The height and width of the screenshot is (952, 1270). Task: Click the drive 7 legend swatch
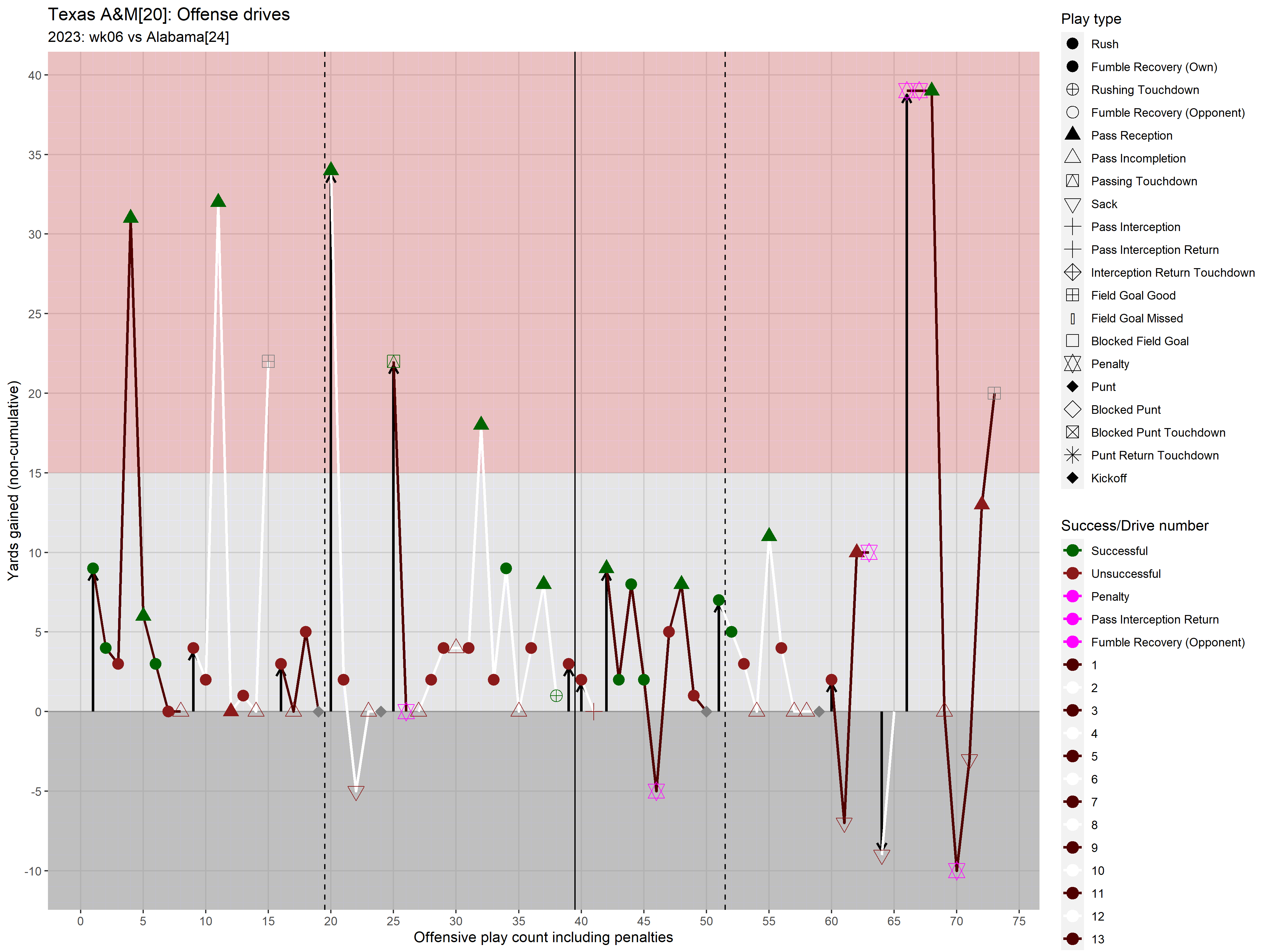pyautogui.click(x=1072, y=802)
